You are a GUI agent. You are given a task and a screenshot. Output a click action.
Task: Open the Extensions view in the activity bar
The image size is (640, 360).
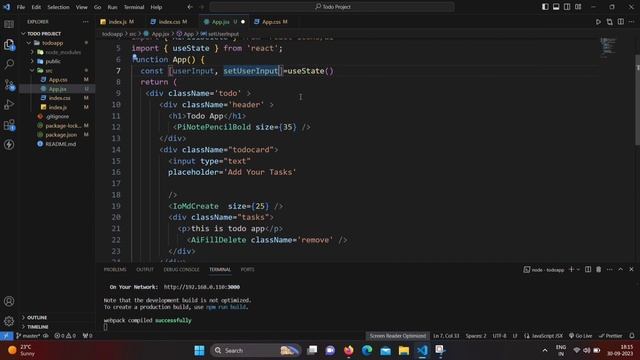pyautogui.click(x=9, y=125)
